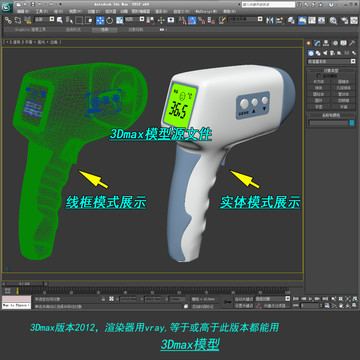Toggle the selection lock icon
360x360 pixels.
tap(103, 299)
